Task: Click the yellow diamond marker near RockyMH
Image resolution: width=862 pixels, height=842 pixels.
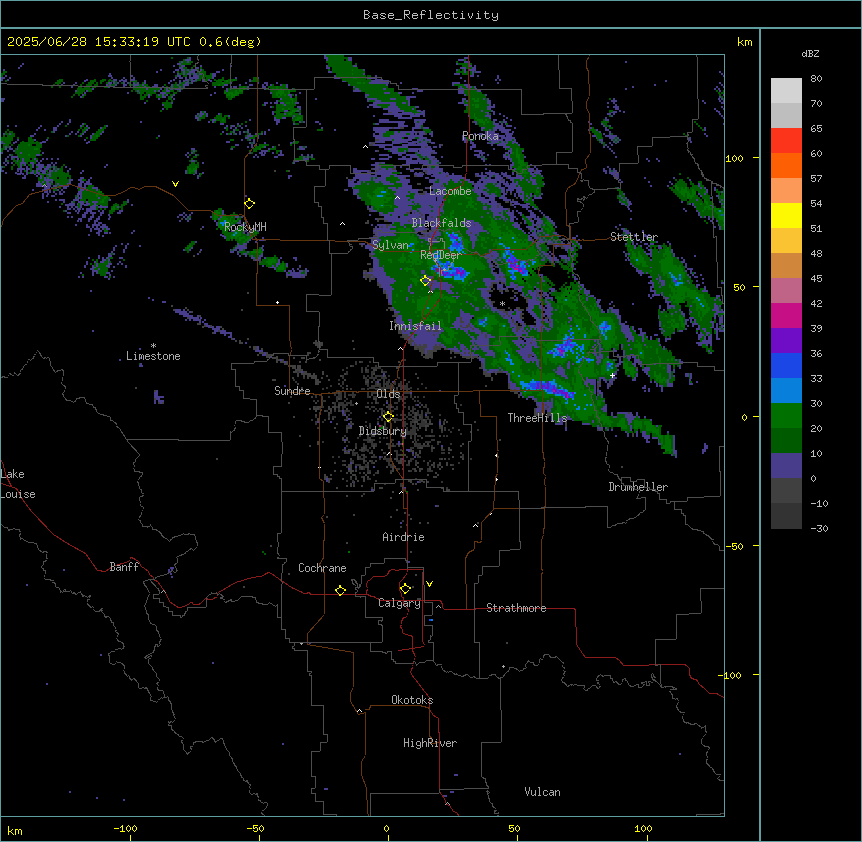Action: [250, 204]
